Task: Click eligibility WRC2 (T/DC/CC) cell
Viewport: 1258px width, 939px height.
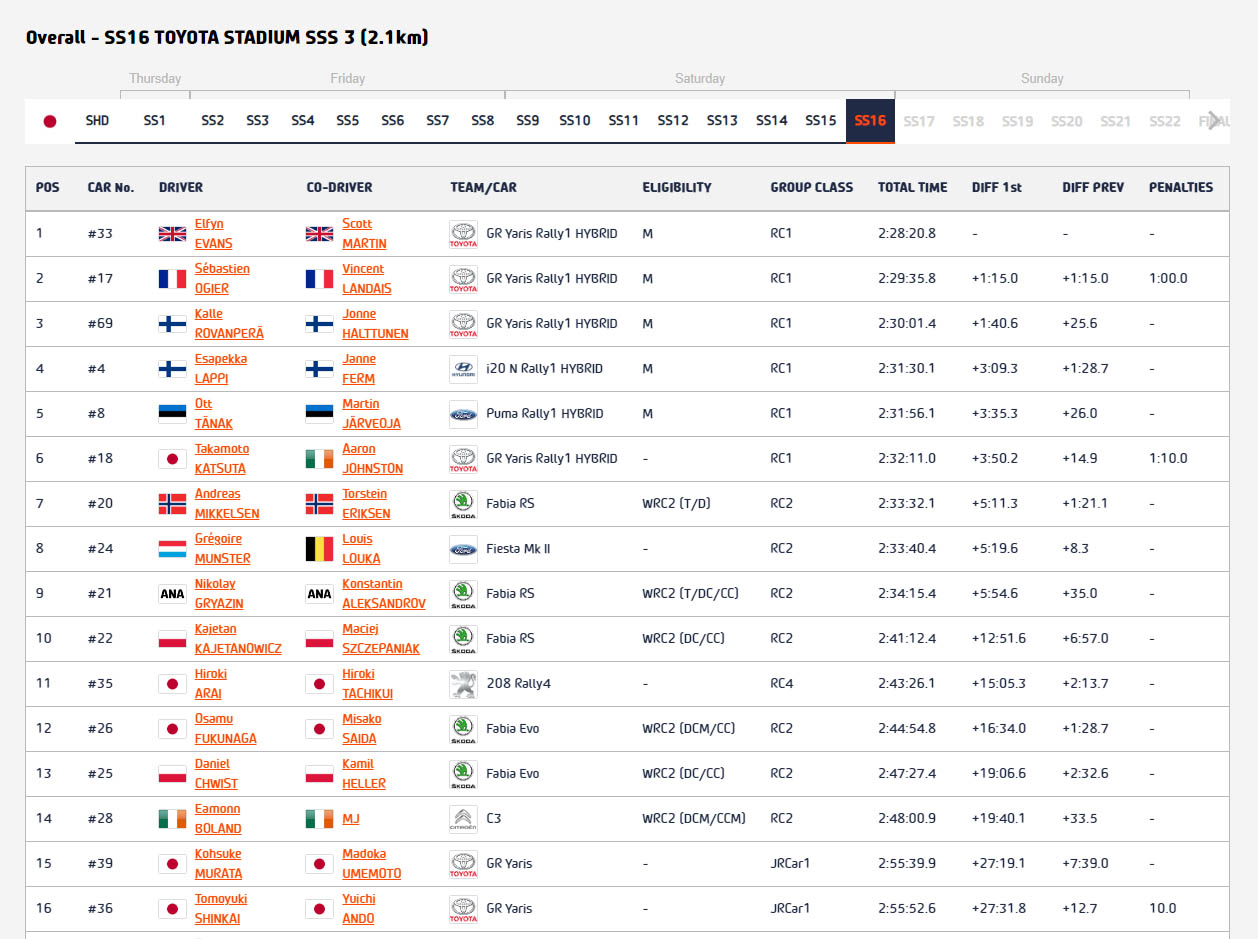Action: point(690,594)
